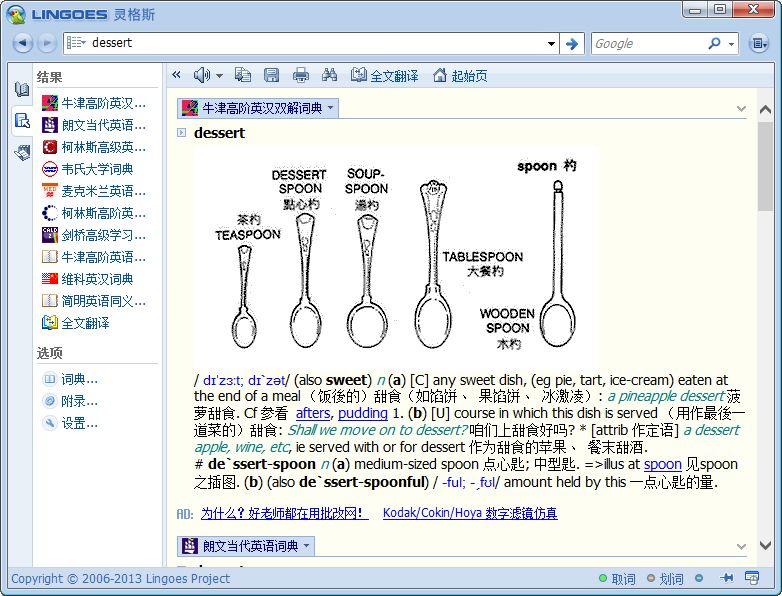Open 附录… options entry
Viewport: 782px width, 596px height.
point(70,401)
